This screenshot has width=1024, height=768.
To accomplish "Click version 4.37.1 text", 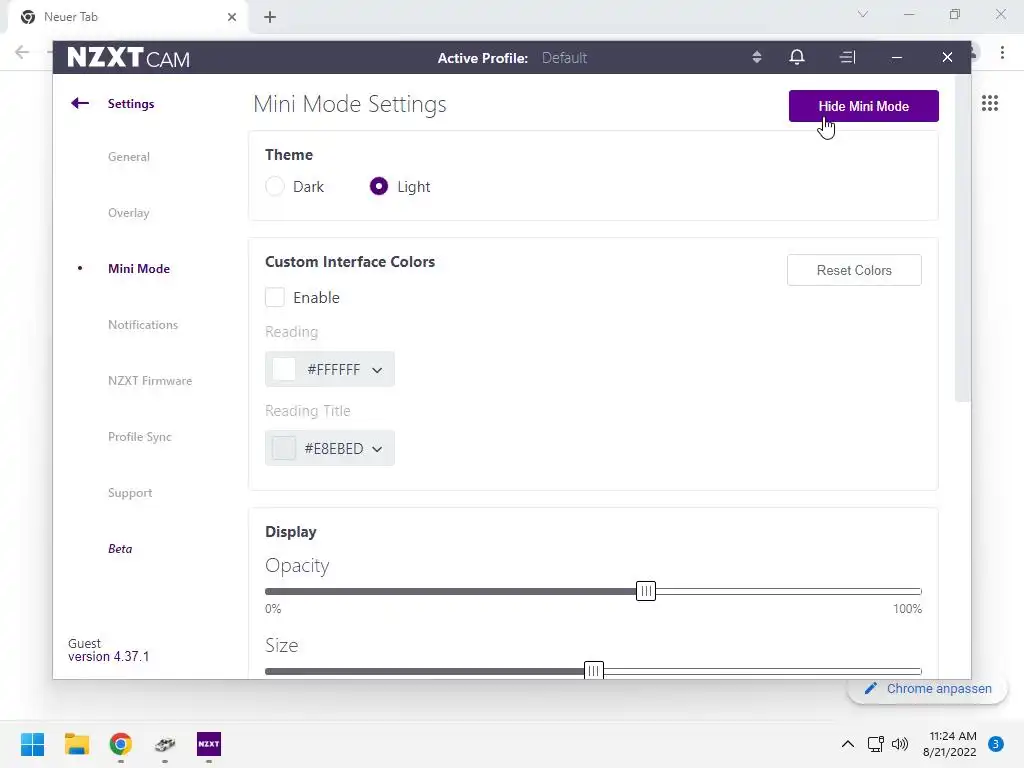I will (108, 656).
